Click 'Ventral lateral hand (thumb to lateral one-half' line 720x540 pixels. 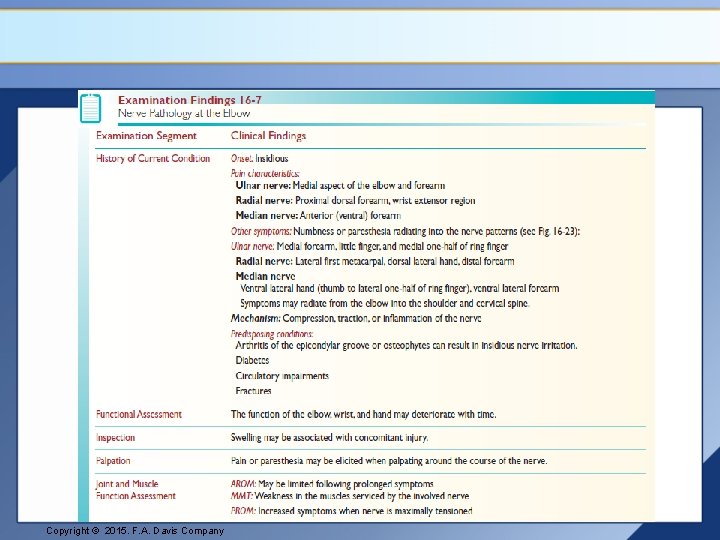point(399,288)
